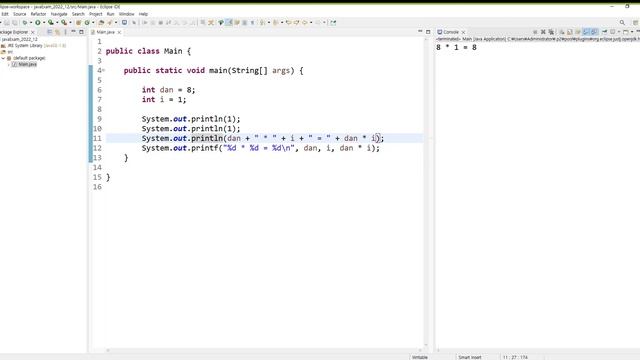
Task: Open the Search menu
Action: pos(78,14)
